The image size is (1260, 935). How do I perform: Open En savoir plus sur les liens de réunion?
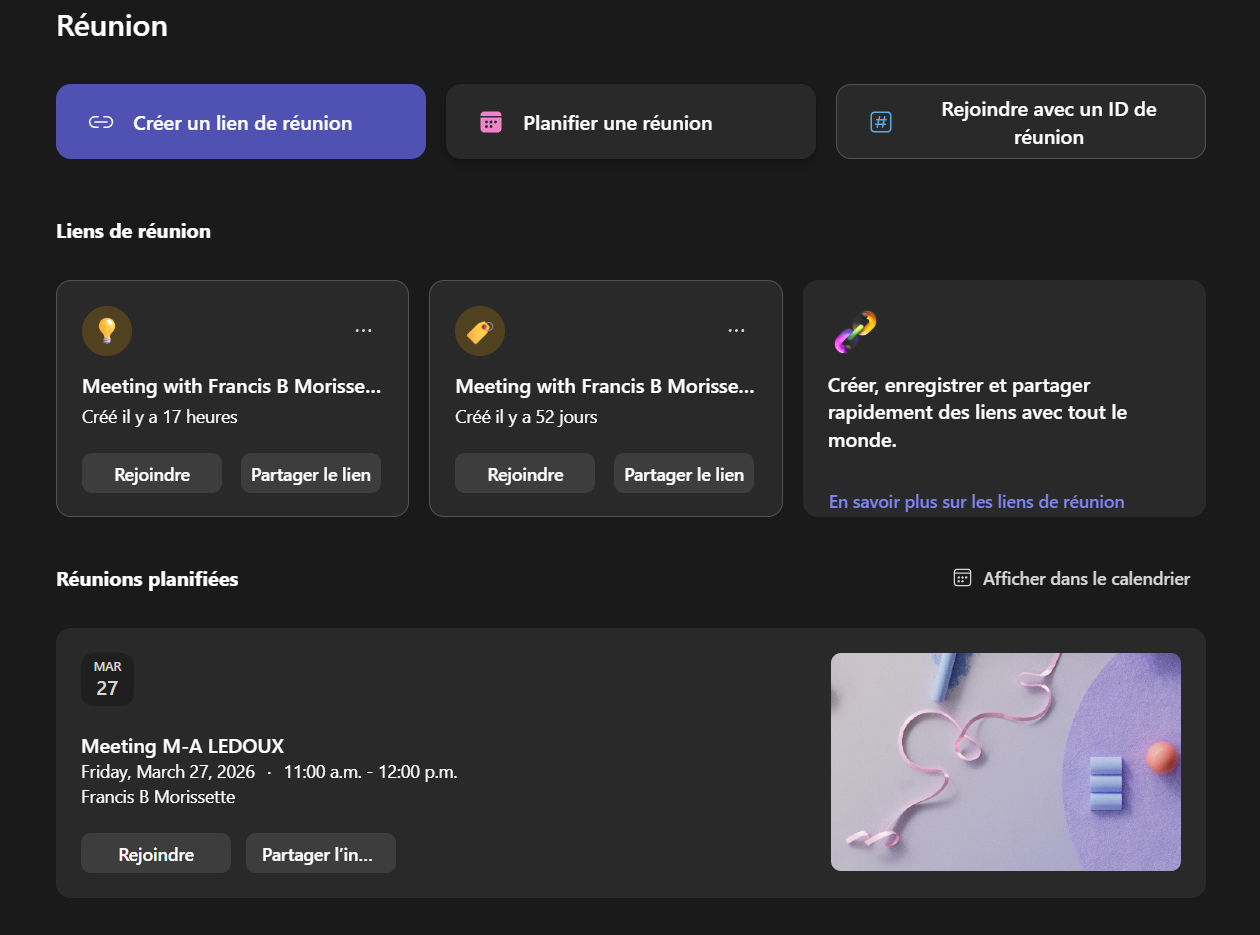(976, 502)
